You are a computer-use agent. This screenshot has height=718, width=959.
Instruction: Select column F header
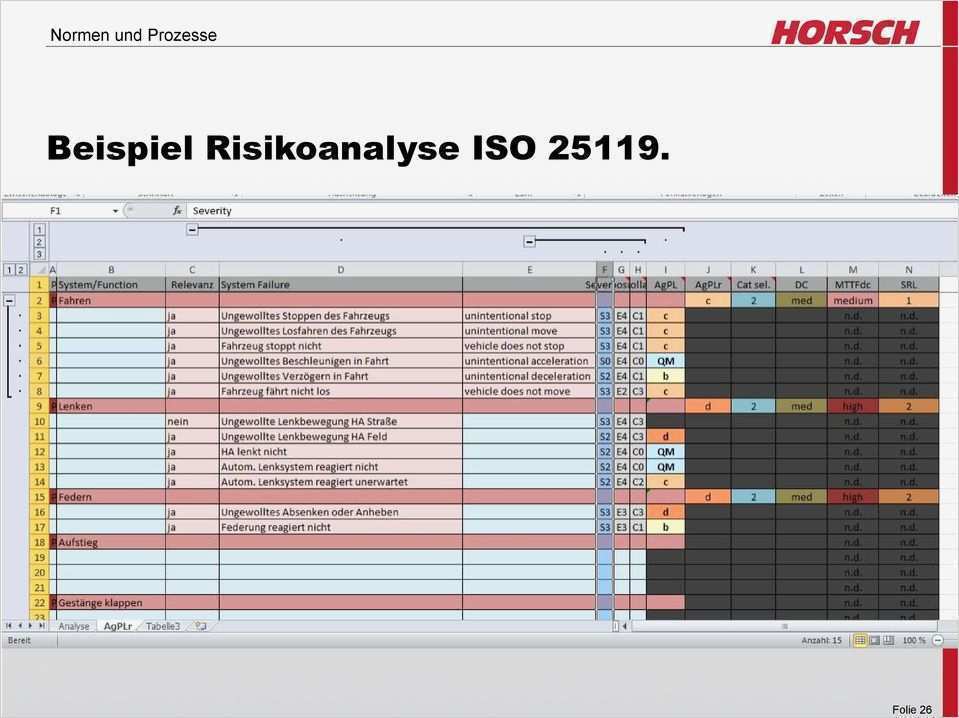604,270
